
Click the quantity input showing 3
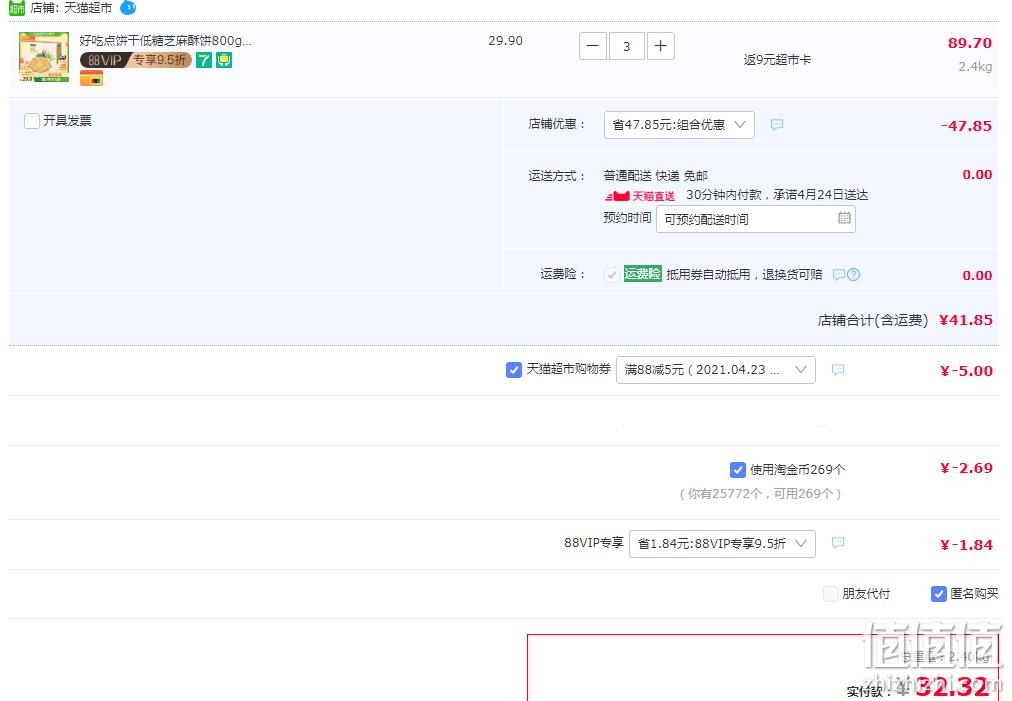[x=627, y=46]
